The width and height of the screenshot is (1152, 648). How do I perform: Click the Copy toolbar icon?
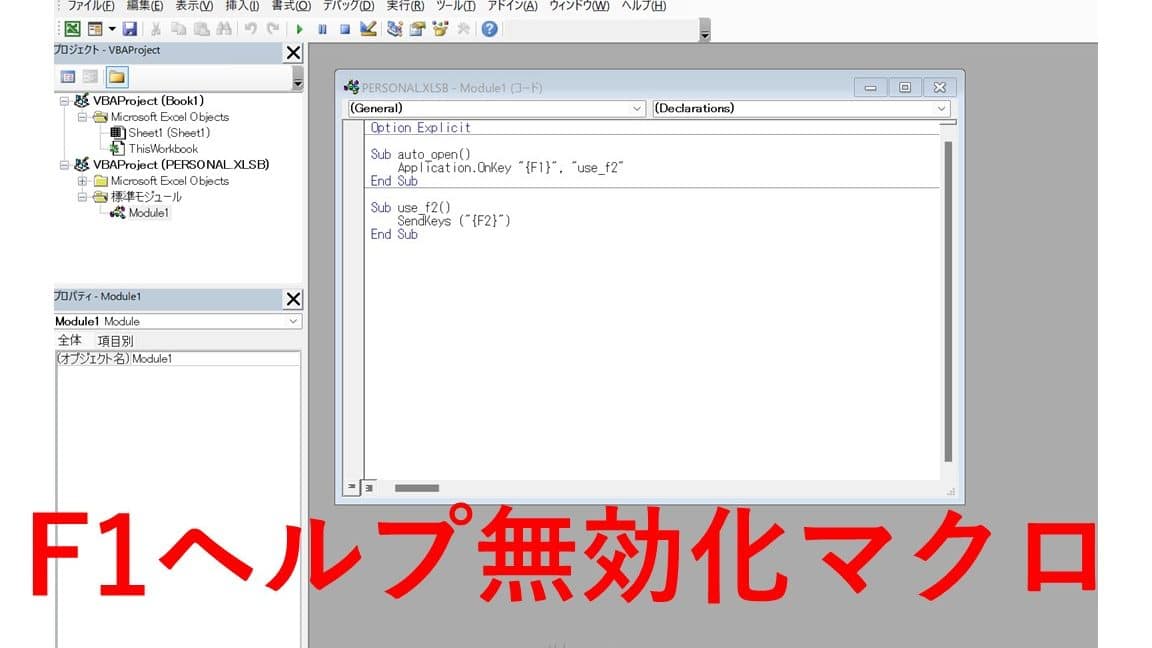(x=179, y=29)
